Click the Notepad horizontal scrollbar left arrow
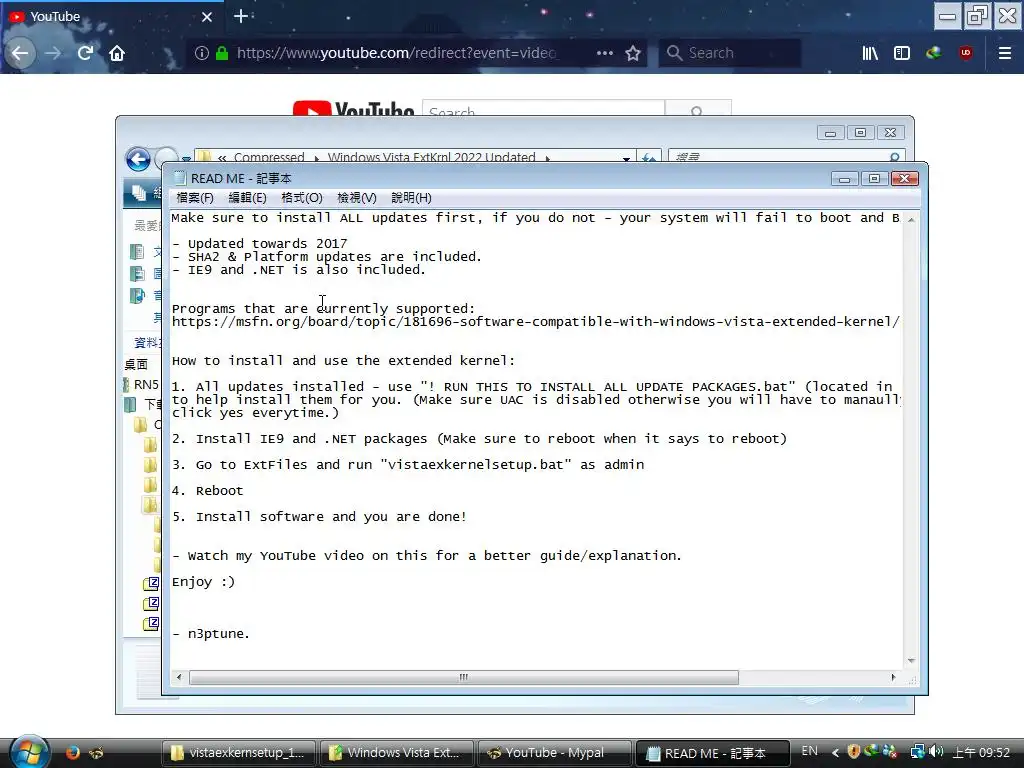The height and width of the screenshot is (768, 1024). pos(179,677)
